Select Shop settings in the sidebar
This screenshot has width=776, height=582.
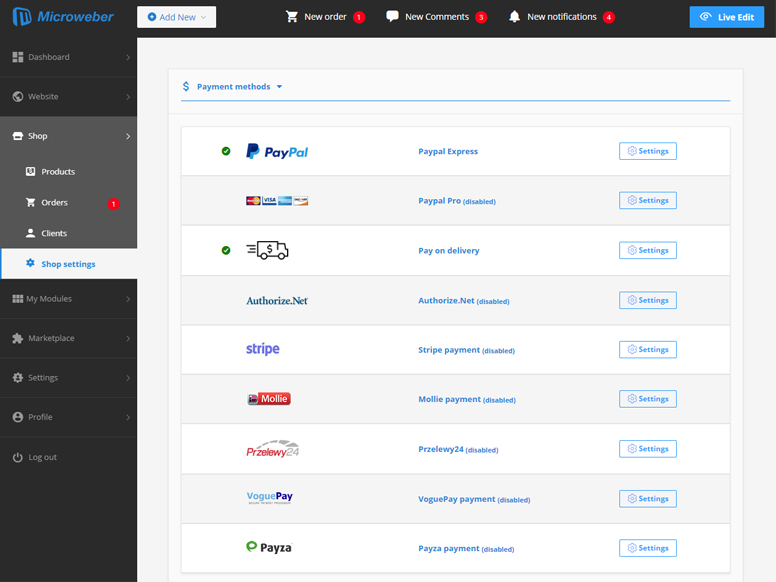tap(69, 264)
